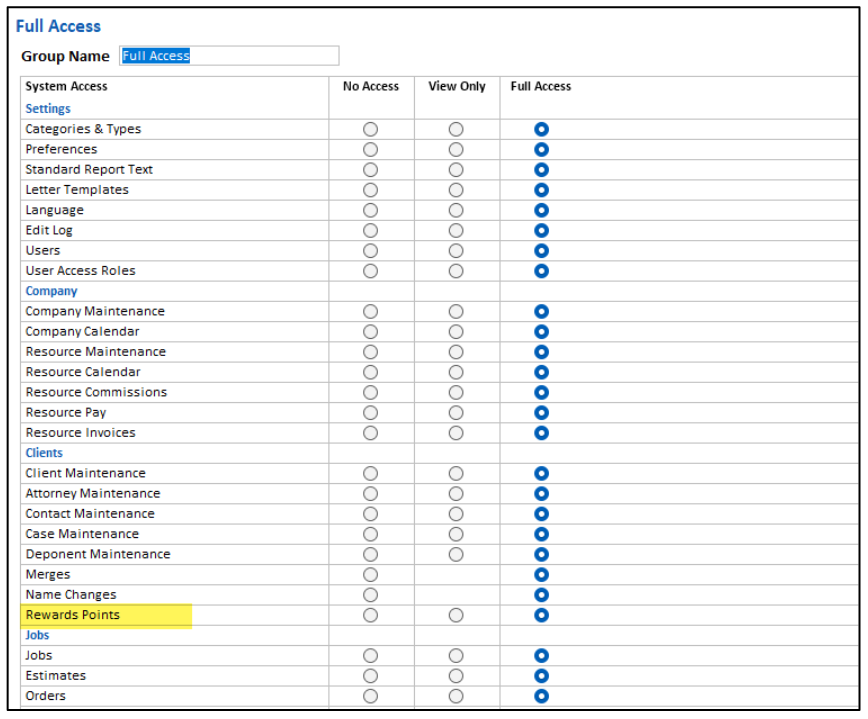Choose View Only for Case Maintenance
Screen dimensions: 868x719
click(456, 534)
